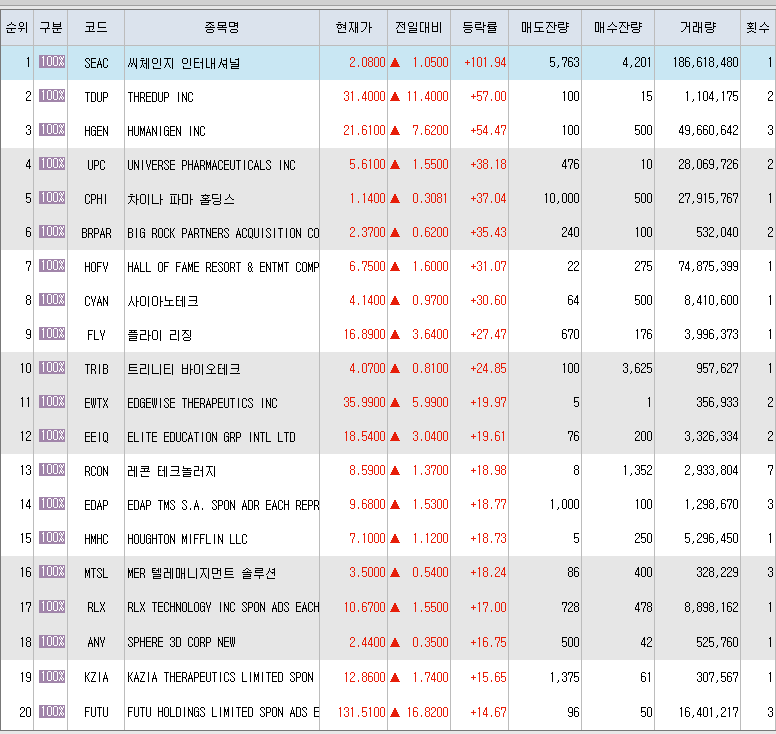Screen dimensions: 776x734
Task: Sort by the 현재가 column header
Action: coord(353,27)
